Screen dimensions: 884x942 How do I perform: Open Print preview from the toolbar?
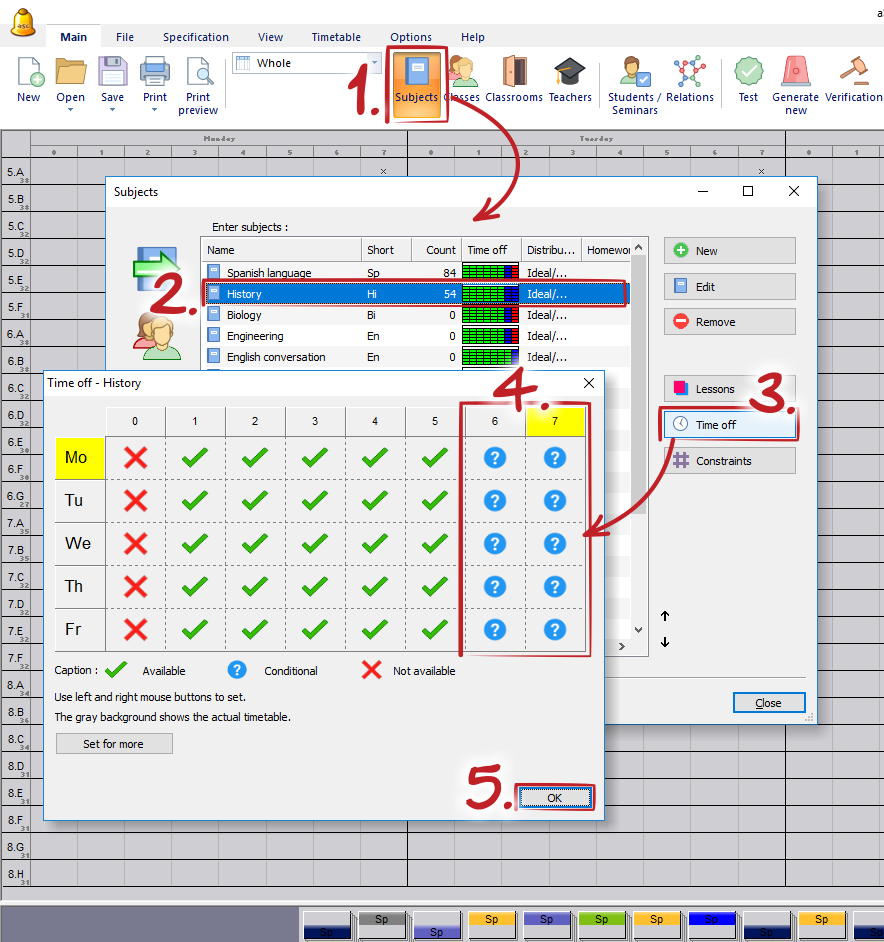point(198,74)
